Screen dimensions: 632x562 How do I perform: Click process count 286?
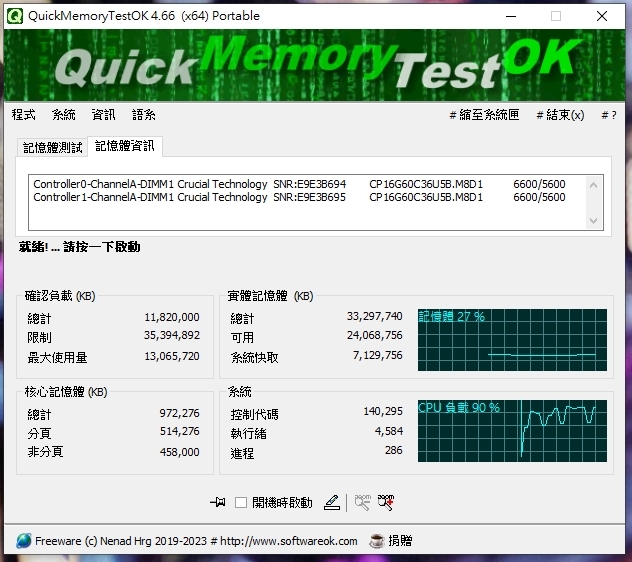(394, 450)
